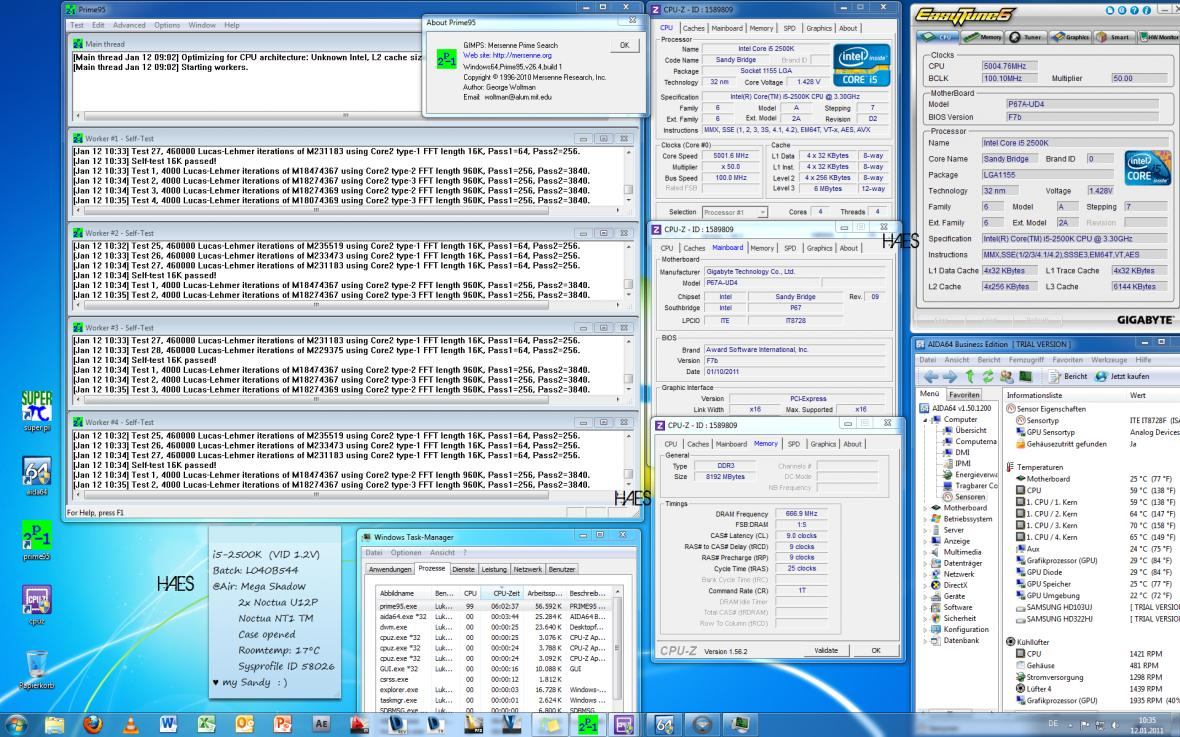Expand Netzwerk node in AIDA64 tree

pyautogui.click(x=926, y=574)
